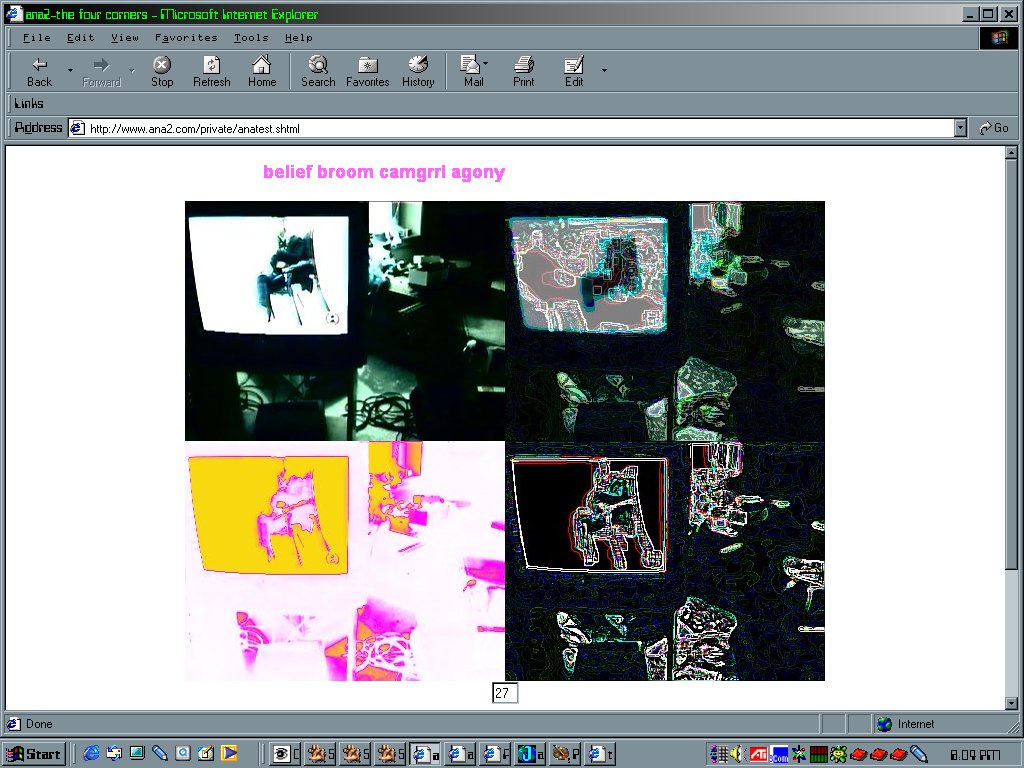
Task: Click the Mail toolbar button
Action: tap(473, 70)
